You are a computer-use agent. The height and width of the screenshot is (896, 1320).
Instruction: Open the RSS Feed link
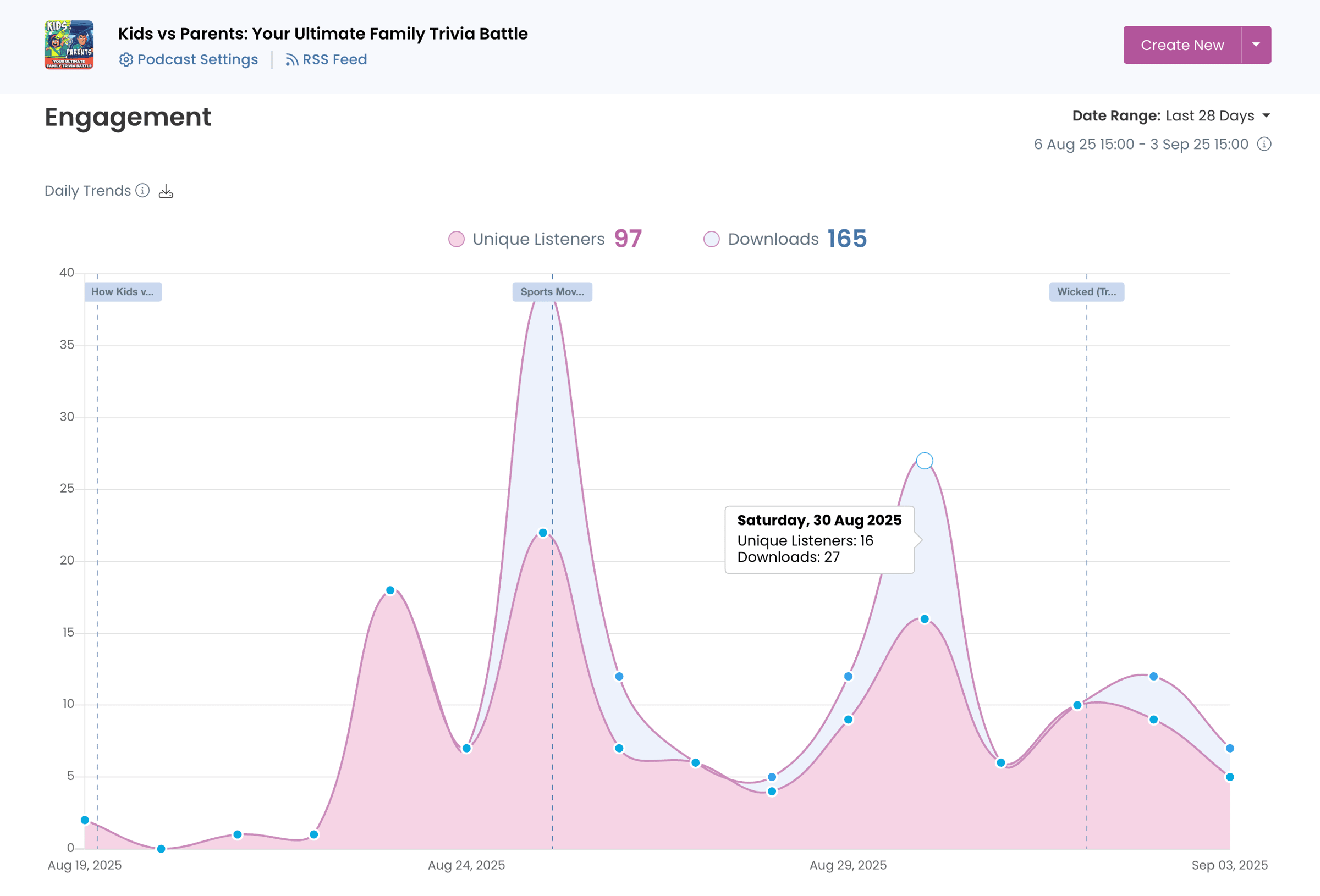point(334,59)
